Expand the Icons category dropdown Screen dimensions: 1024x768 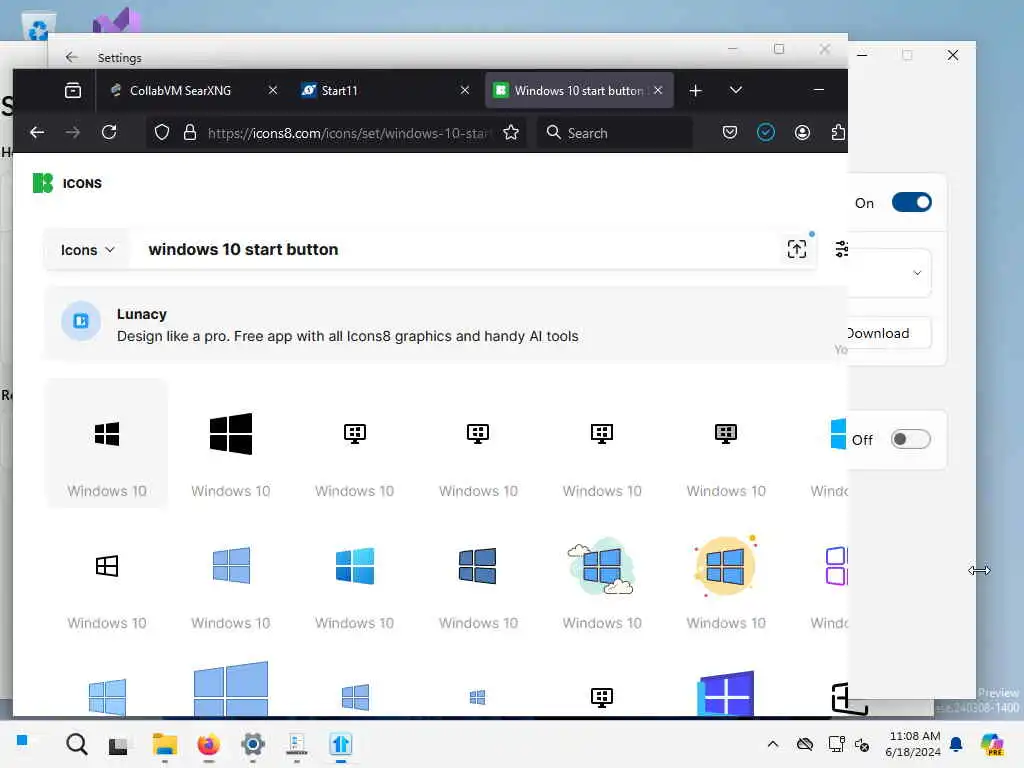[88, 249]
